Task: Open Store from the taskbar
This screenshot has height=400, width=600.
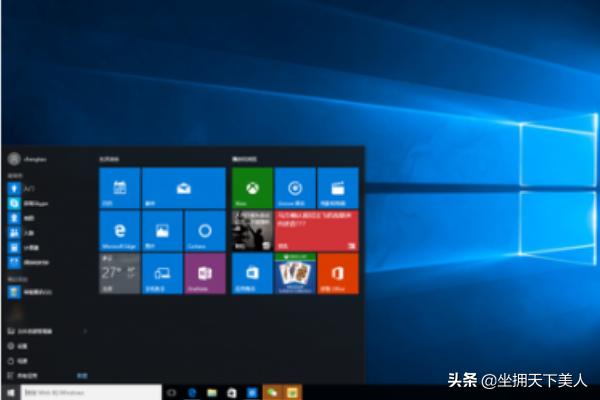Action: (232, 392)
